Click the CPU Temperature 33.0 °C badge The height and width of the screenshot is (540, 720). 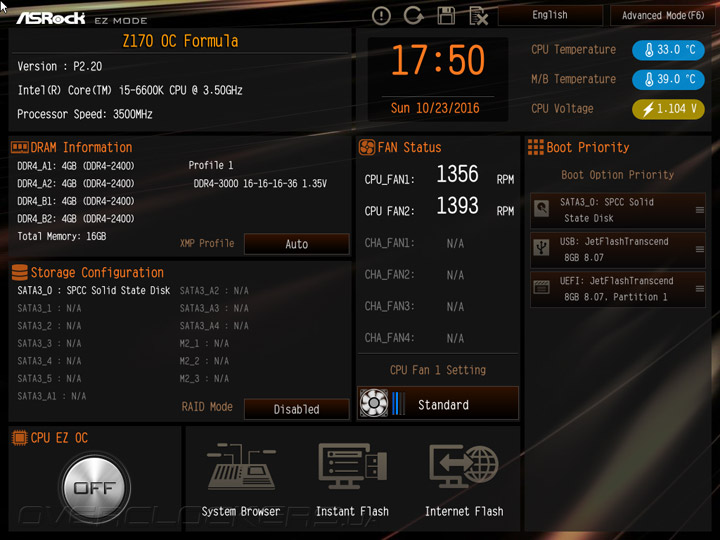pyautogui.click(x=668, y=50)
